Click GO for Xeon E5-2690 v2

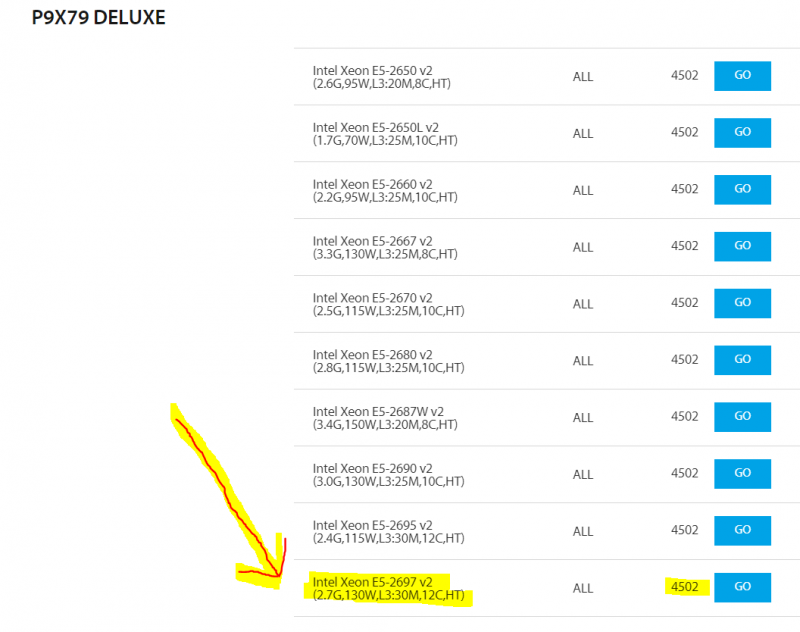point(742,474)
